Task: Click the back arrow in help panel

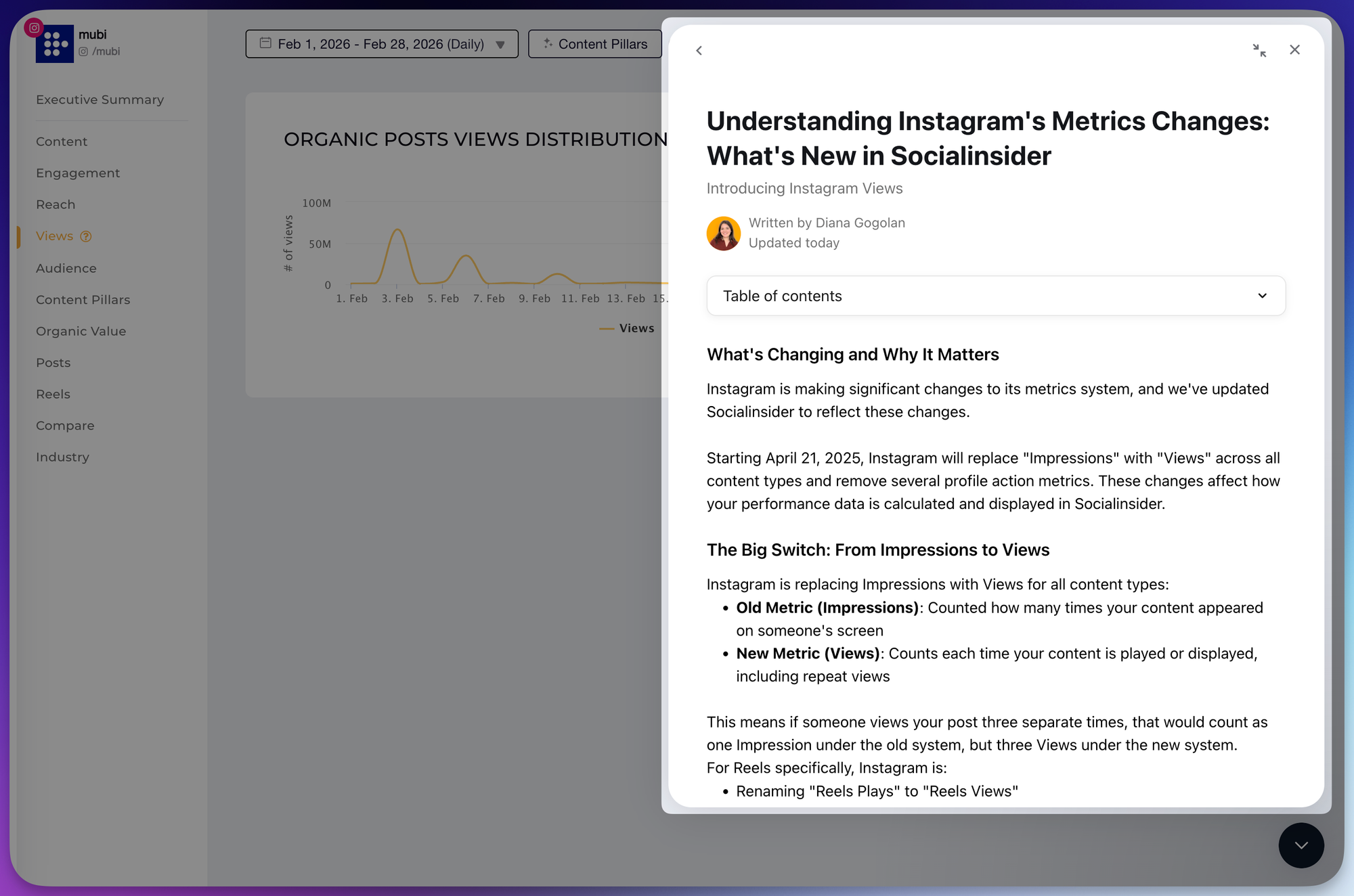Action: (699, 51)
